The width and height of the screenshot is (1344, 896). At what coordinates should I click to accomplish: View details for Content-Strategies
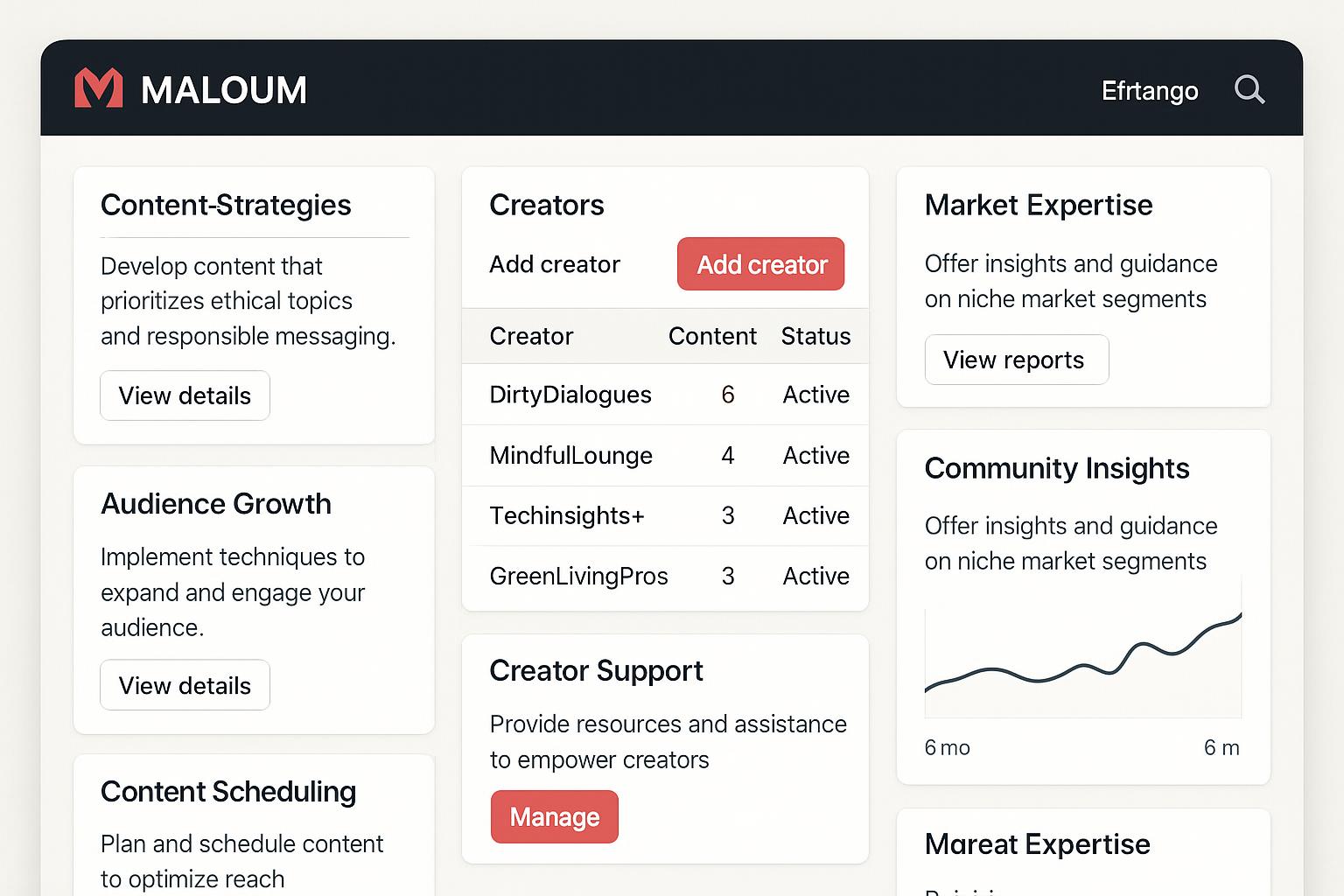[x=185, y=395]
